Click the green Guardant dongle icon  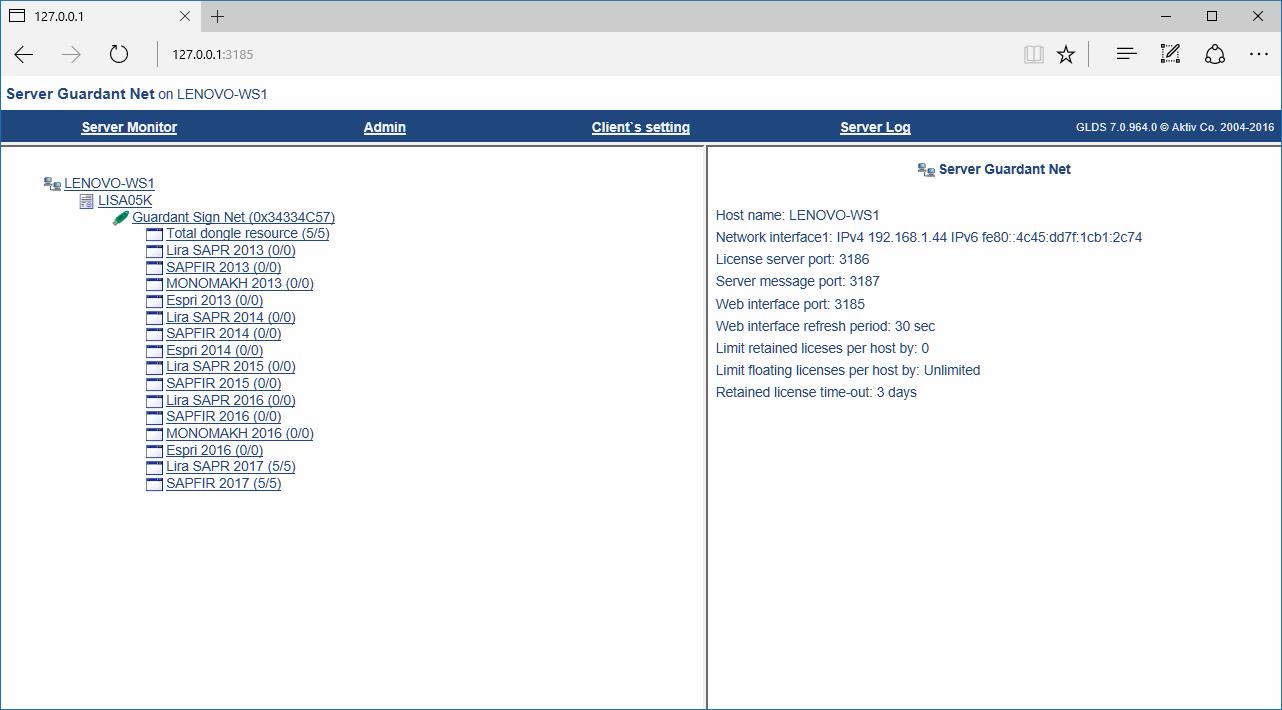[x=120, y=217]
